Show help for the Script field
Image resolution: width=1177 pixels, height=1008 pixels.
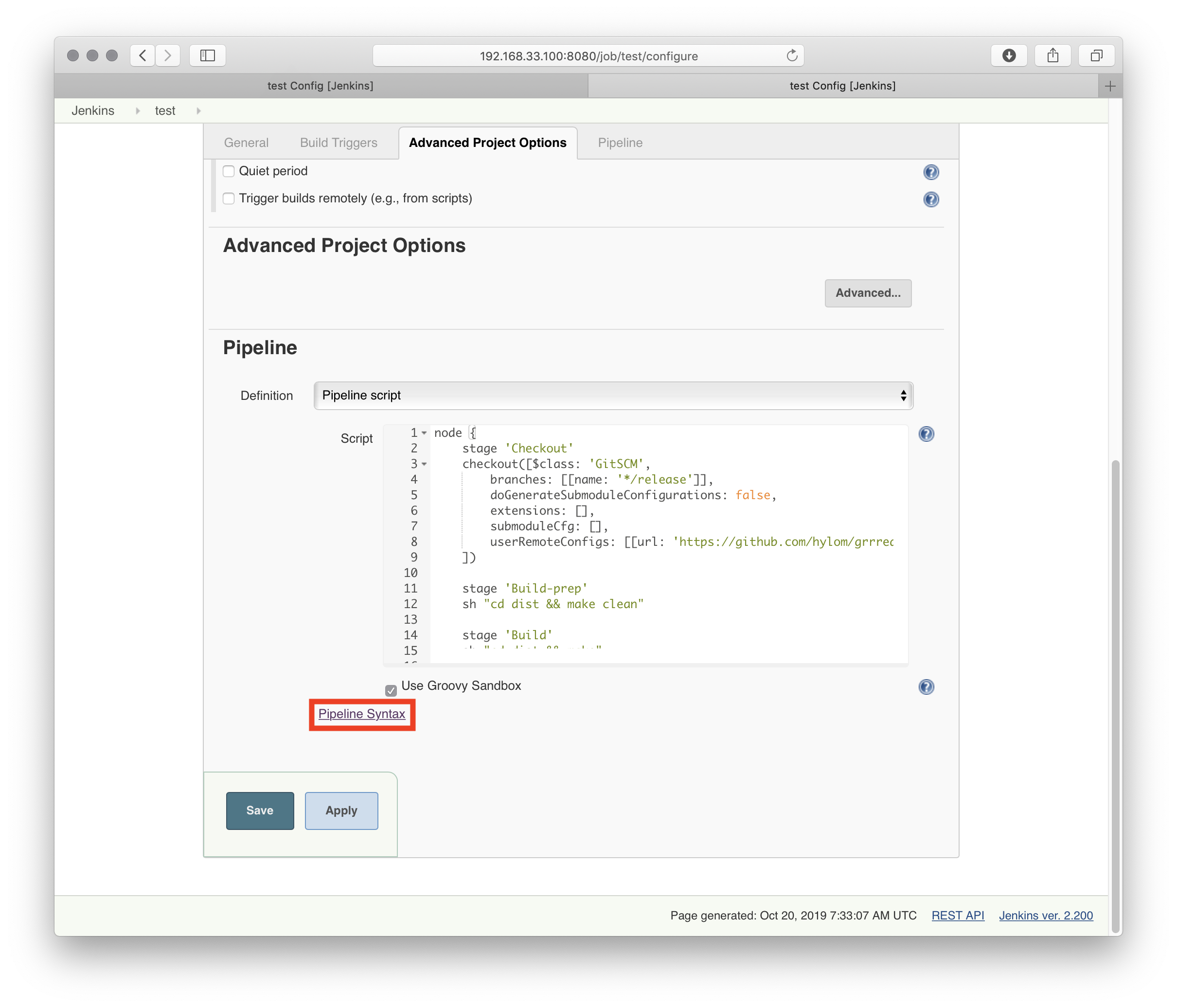point(926,433)
